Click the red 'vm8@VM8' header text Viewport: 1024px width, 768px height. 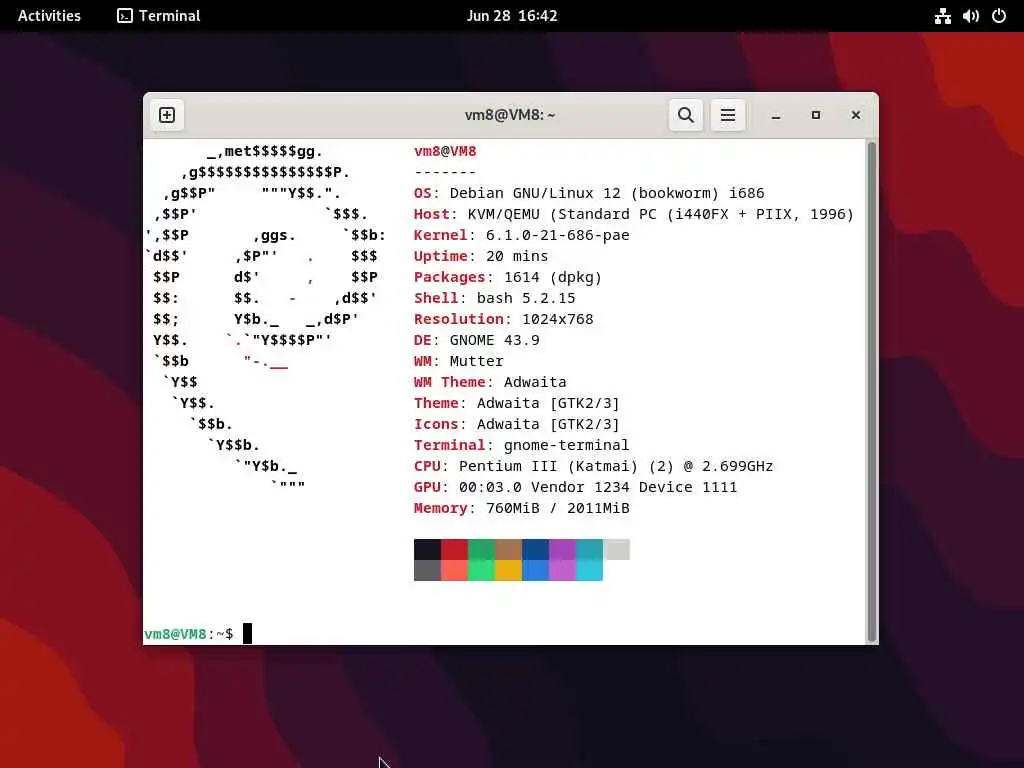[x=445, y=152]
